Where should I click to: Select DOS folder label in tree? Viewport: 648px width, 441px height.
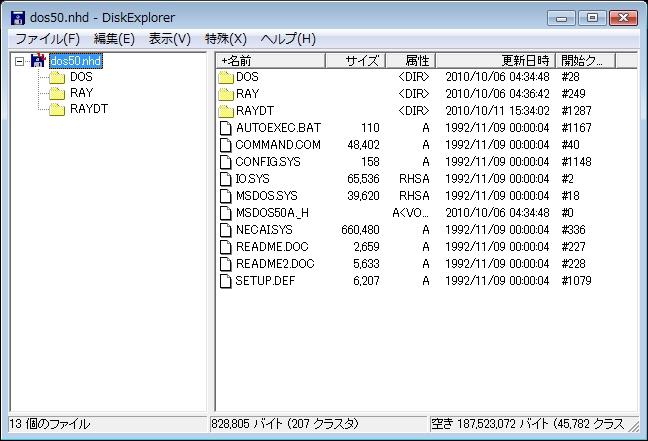coord(81,77)
